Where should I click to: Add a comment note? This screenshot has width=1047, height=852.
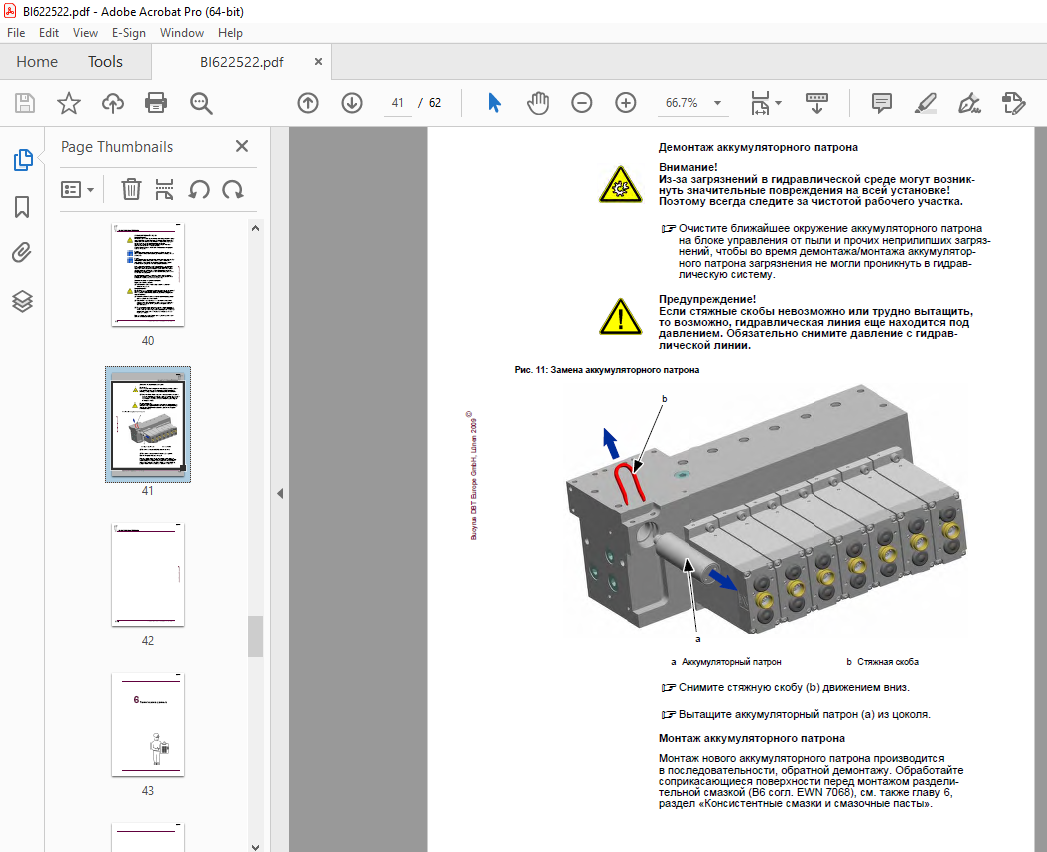(x=881, y=103)
